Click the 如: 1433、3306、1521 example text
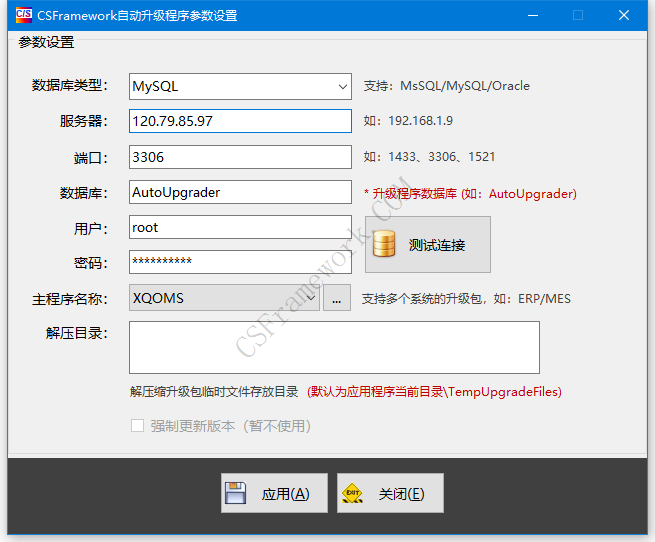 click(429, 157)
